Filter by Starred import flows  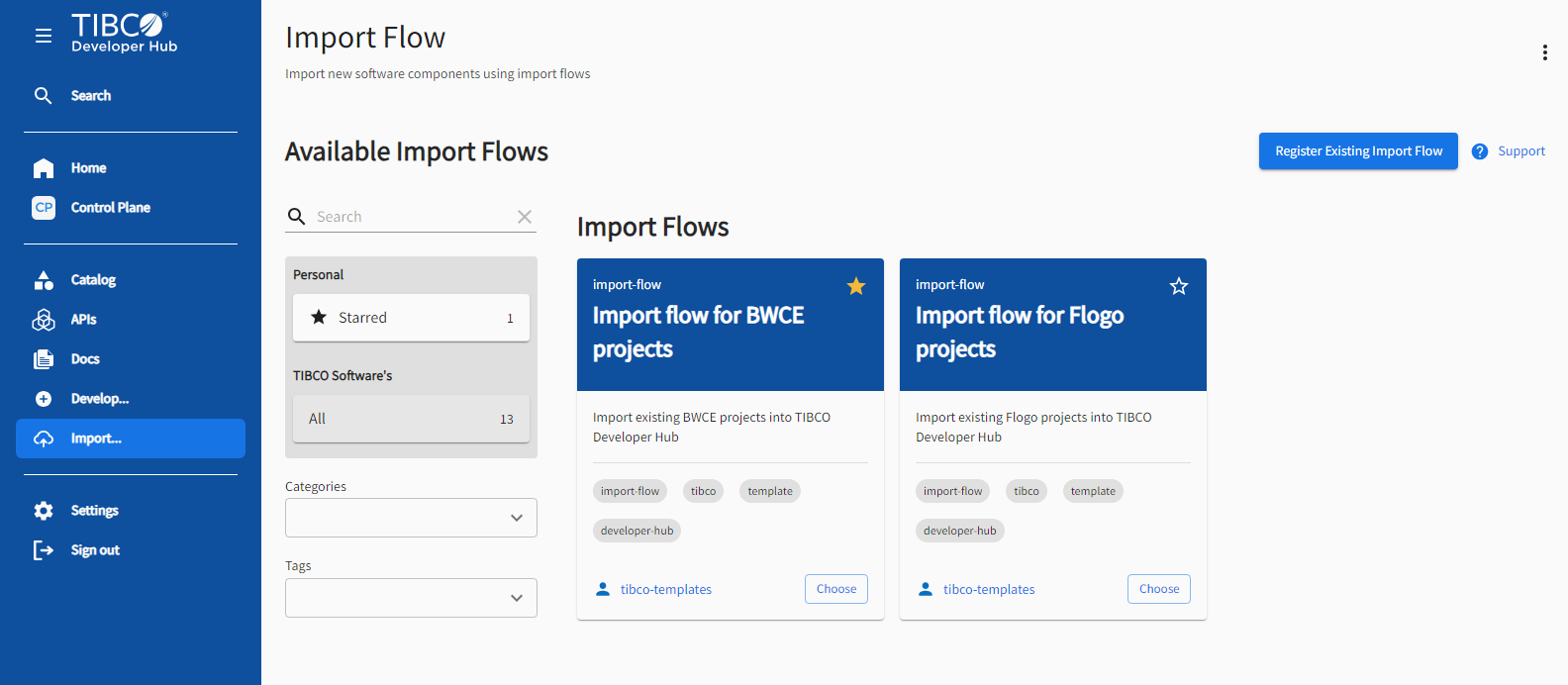[411, 318]
